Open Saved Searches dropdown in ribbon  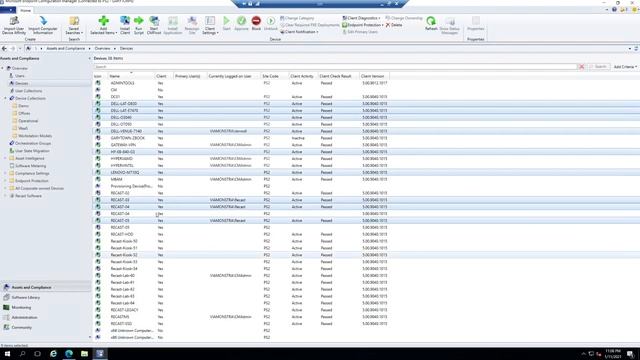[x=74, y=25]
